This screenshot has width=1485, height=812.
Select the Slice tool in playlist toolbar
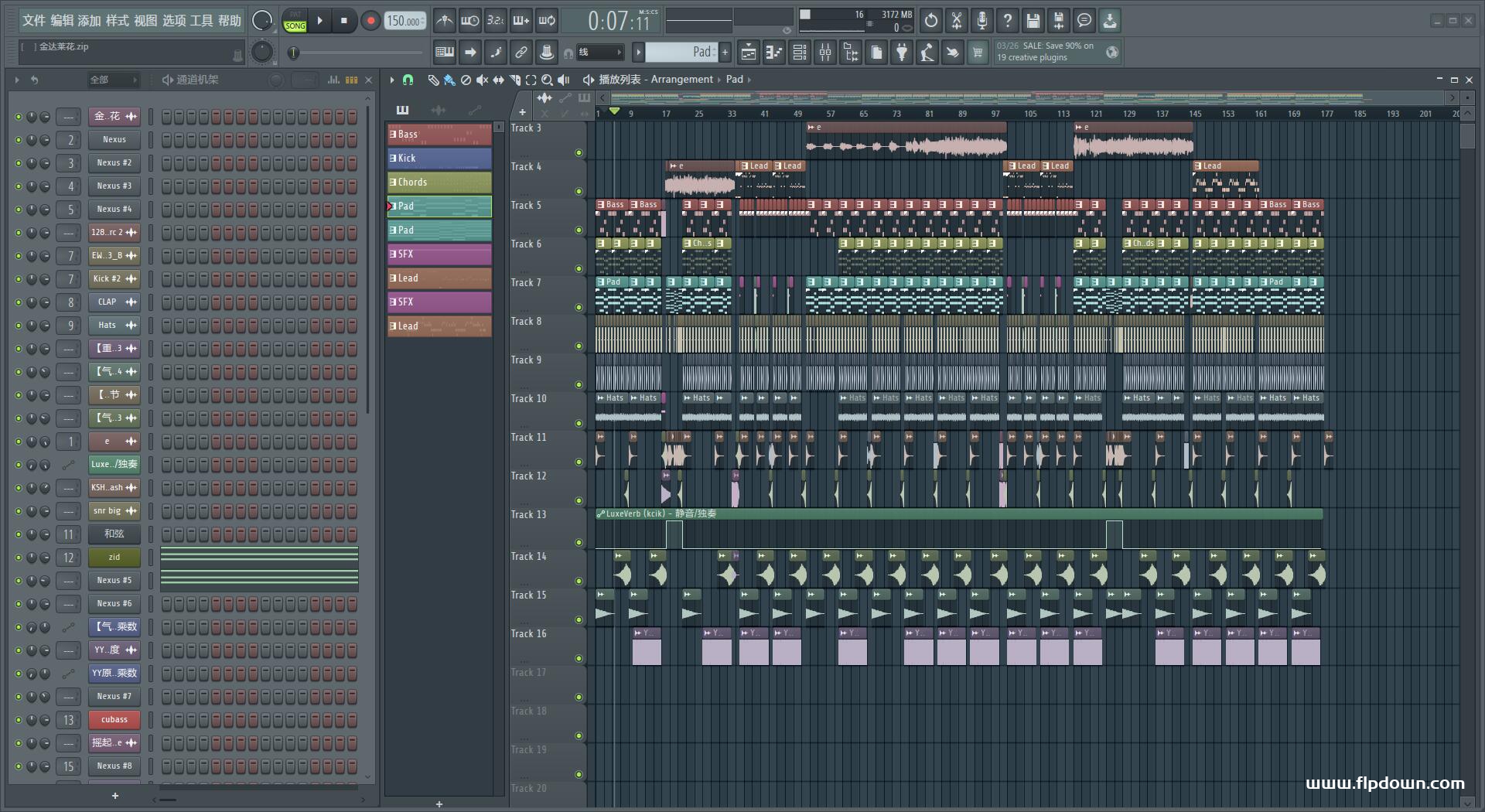[x=515, y=80]
